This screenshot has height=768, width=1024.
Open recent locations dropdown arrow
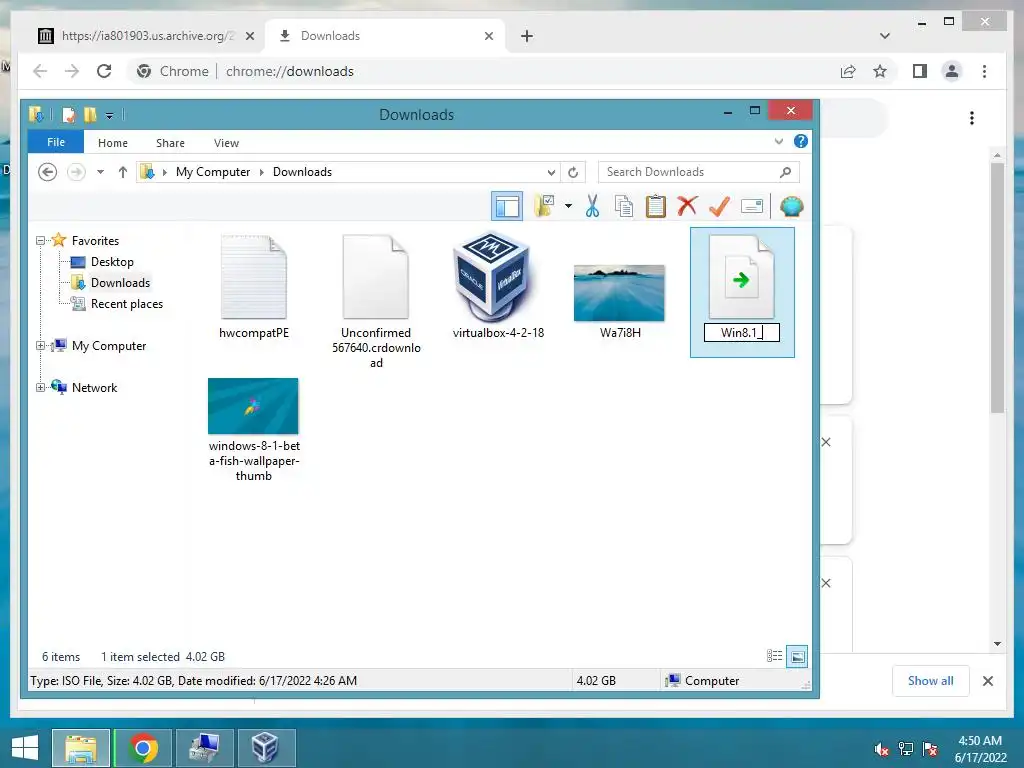(x=100, y=172)
